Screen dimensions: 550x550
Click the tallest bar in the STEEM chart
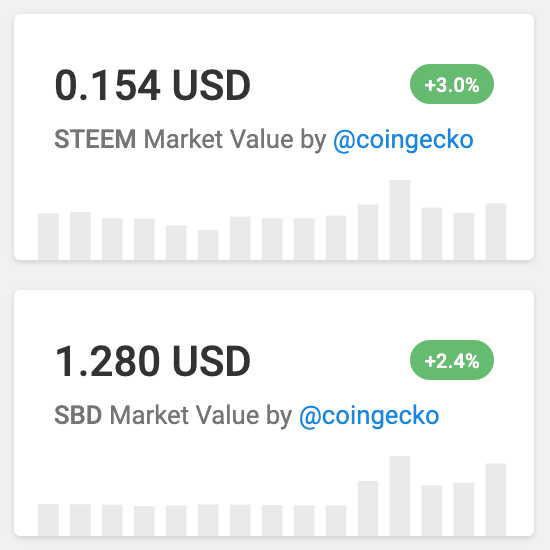(x=400, y=220)
